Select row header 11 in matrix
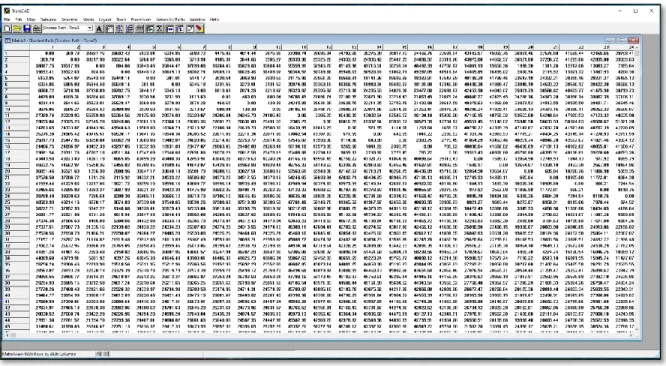The image size is (666, 366). pos(16,115)
